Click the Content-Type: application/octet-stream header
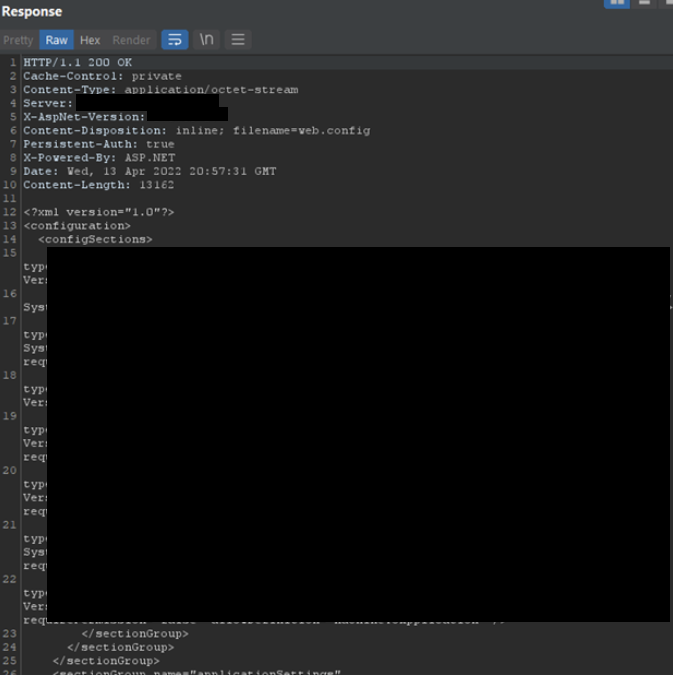 point(161,90)
